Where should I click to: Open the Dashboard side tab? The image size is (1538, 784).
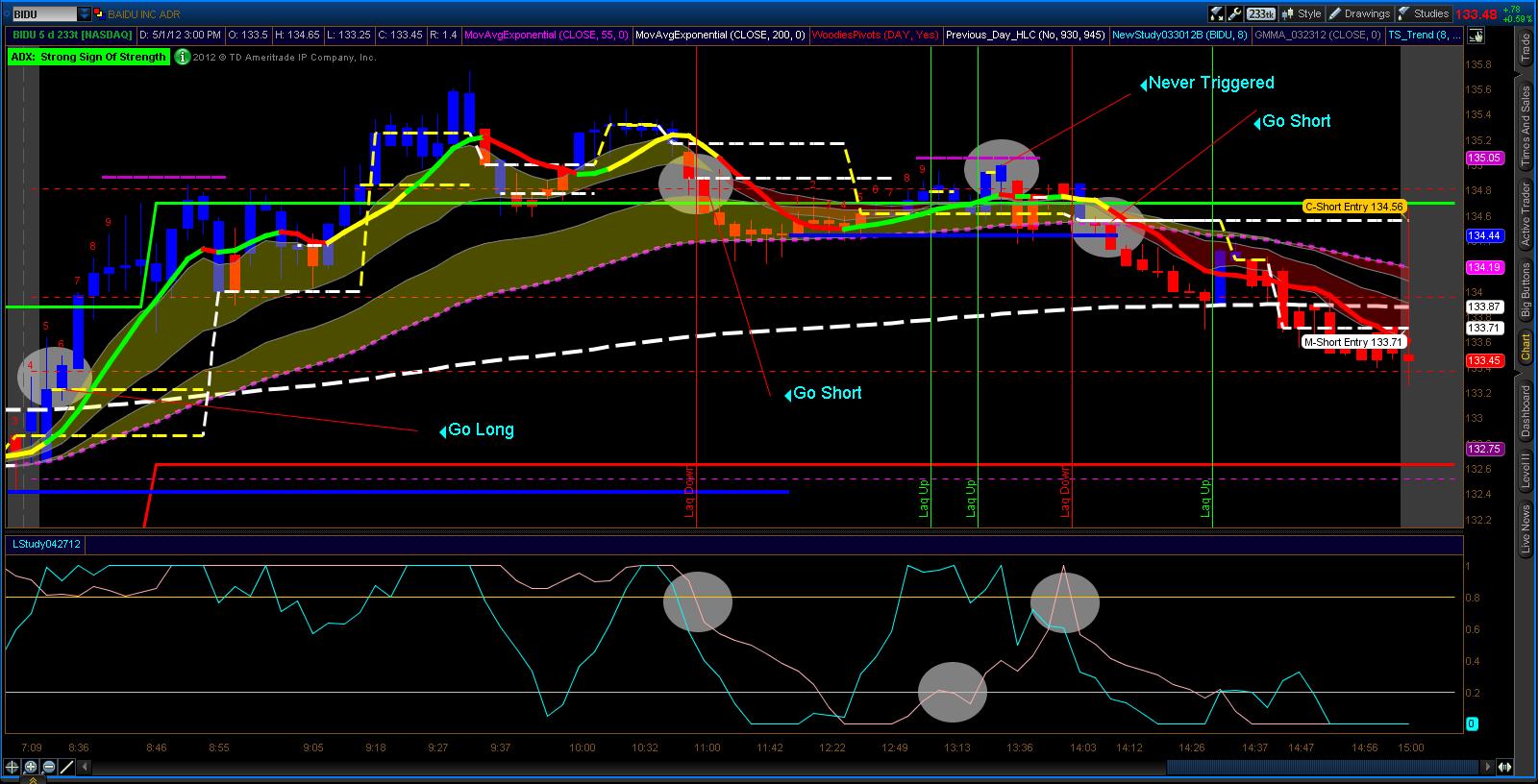pyautogui.click(x=1526, y=409)
